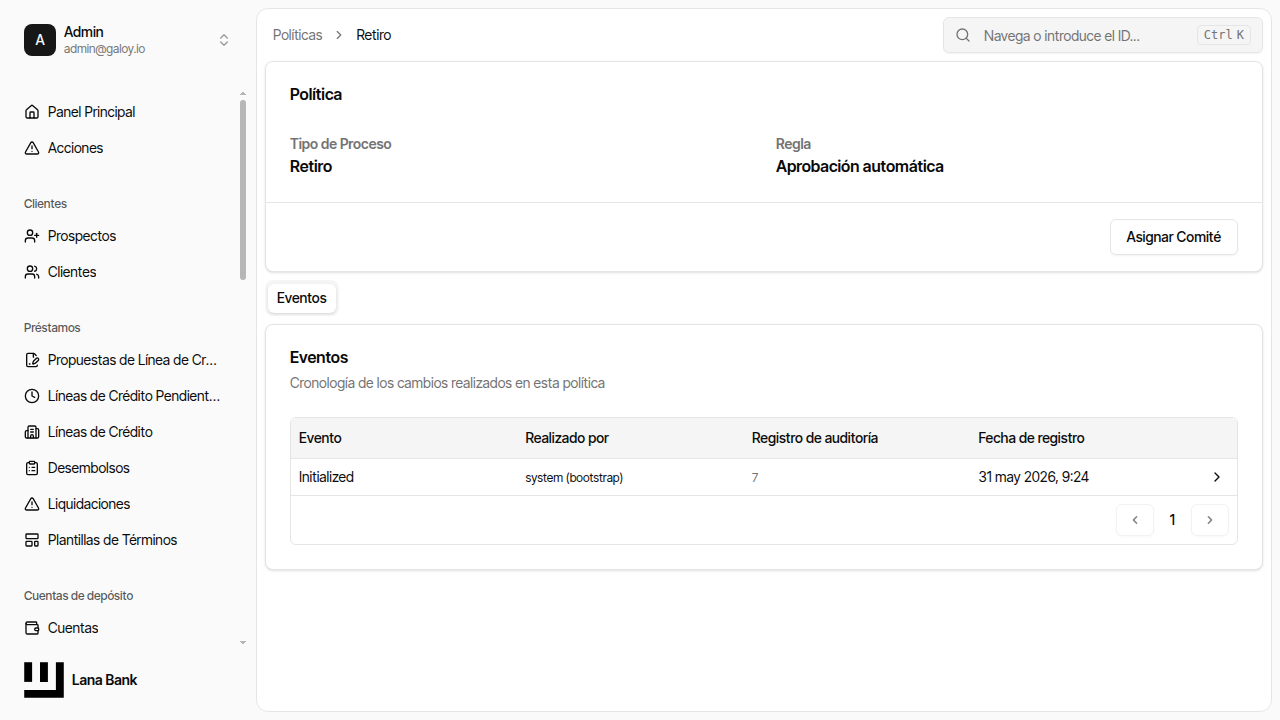
Task: Expand the Initialized event row arrow
Action: tap(1217, 477)
